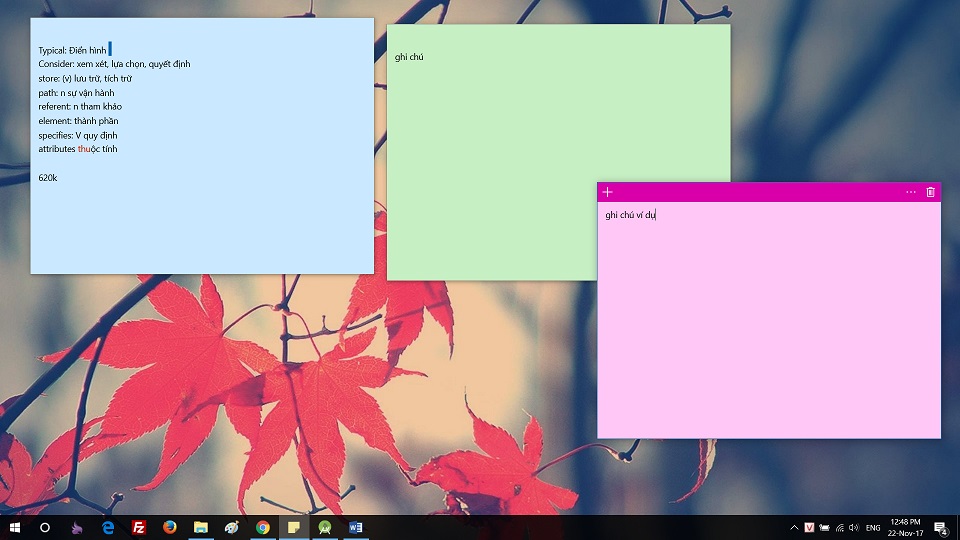Delete the pink note with the trash icon

click(930, 192)
